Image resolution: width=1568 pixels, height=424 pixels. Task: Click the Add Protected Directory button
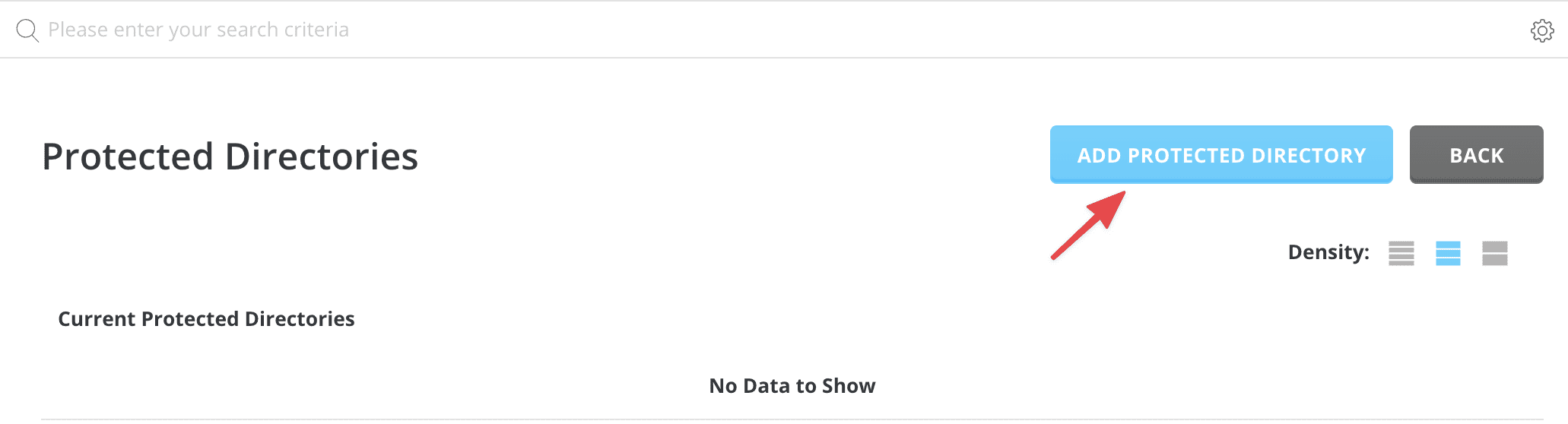click(1220, 155)
